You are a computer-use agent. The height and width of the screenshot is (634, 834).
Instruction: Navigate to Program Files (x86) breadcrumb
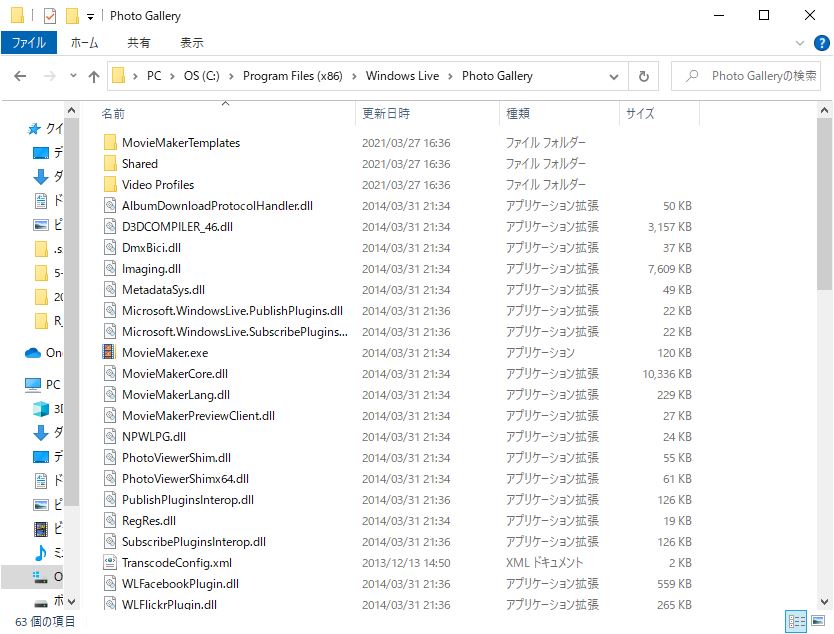coord(293,76)
